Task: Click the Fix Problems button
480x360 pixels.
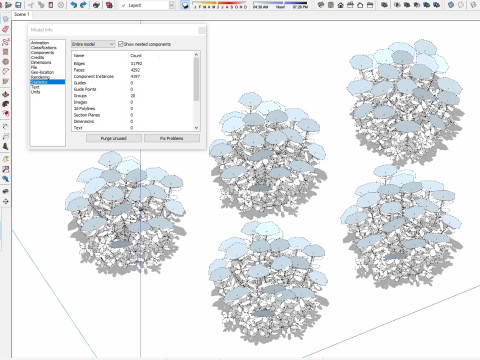Action: pyautogui.click(x=172, y=138)
